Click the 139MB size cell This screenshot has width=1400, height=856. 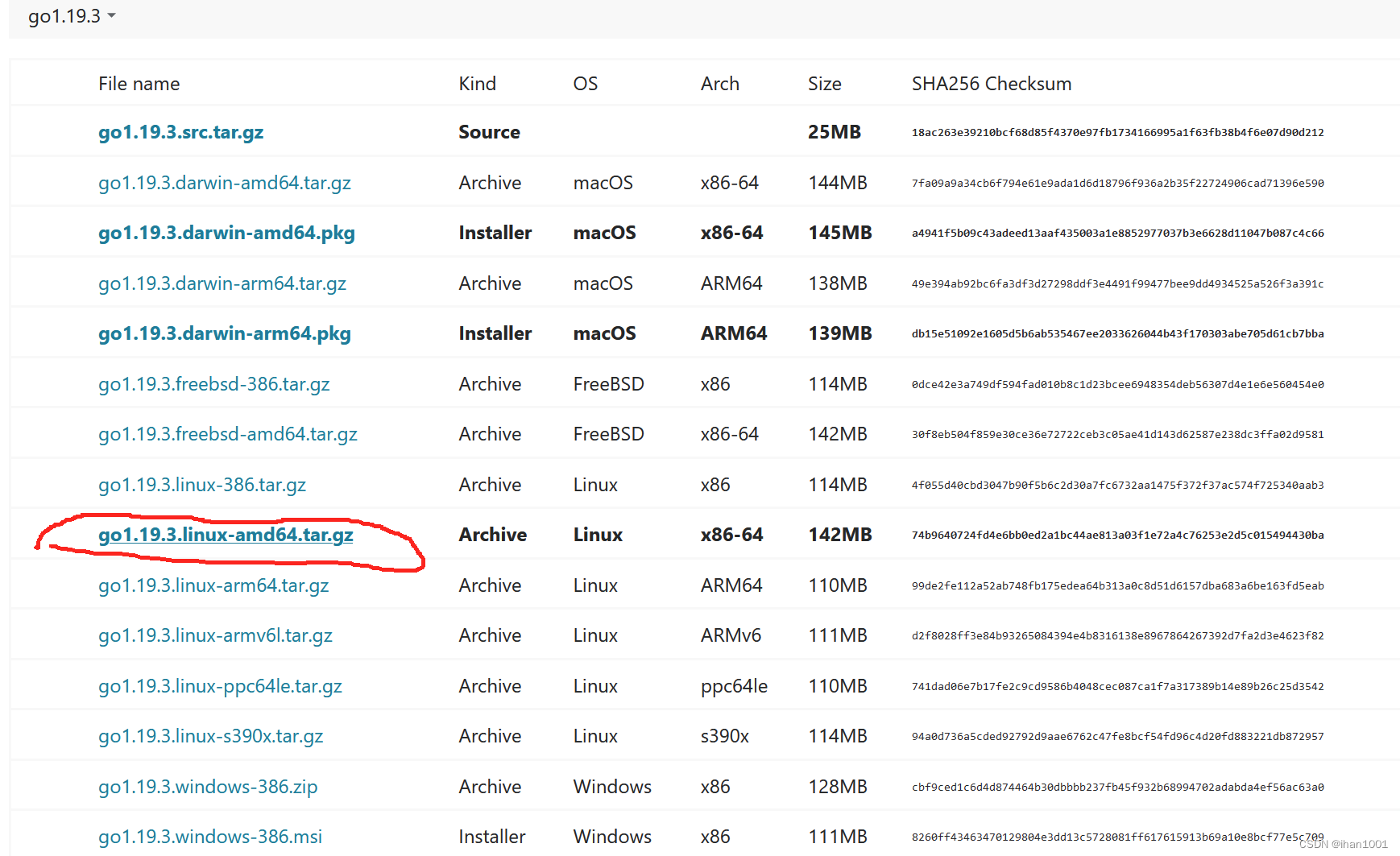[x=840, y=333]
